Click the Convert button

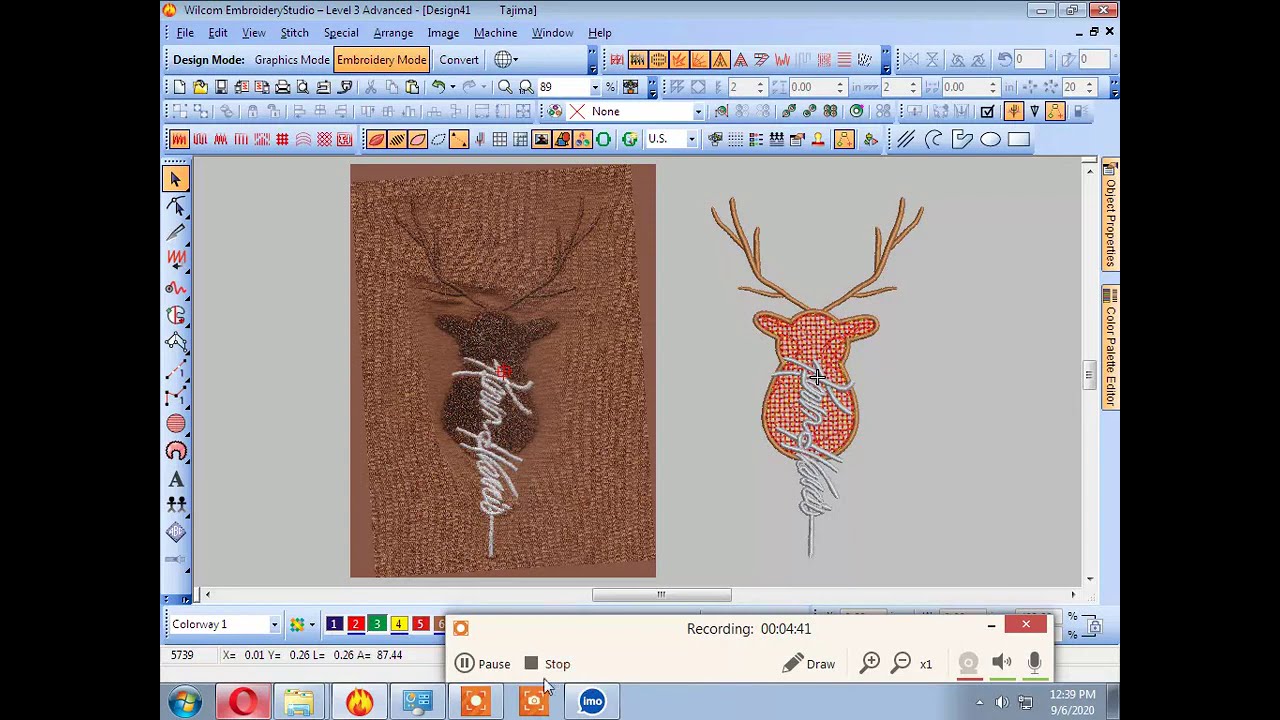pos(459,60)
